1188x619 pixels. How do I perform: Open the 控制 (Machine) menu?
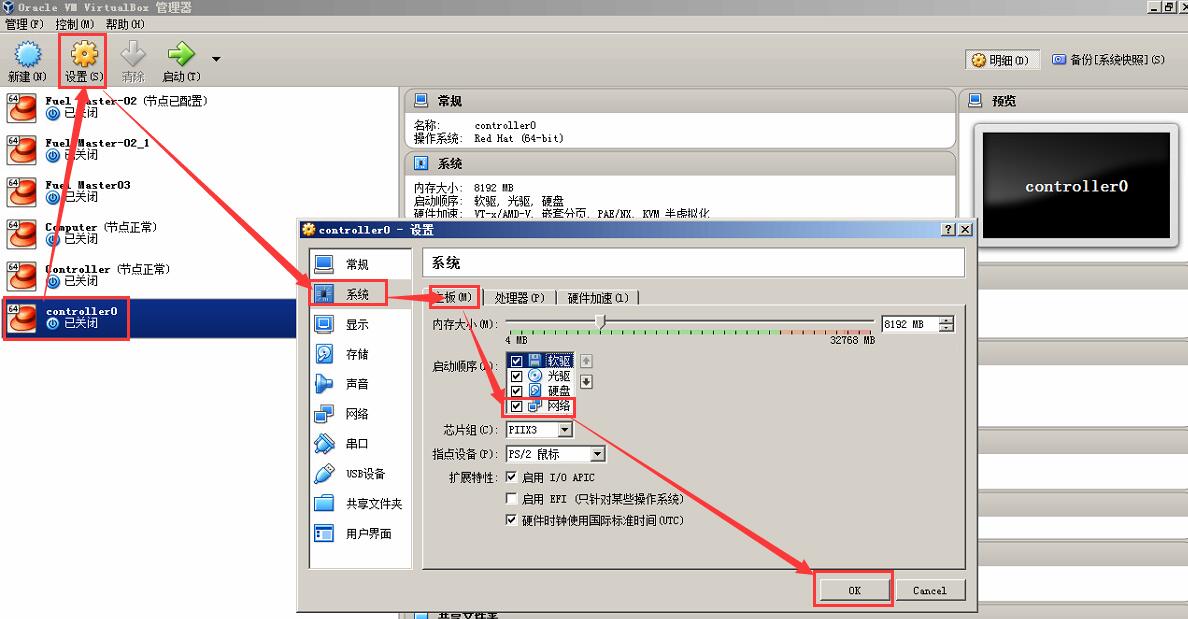[x=74, y=24]
